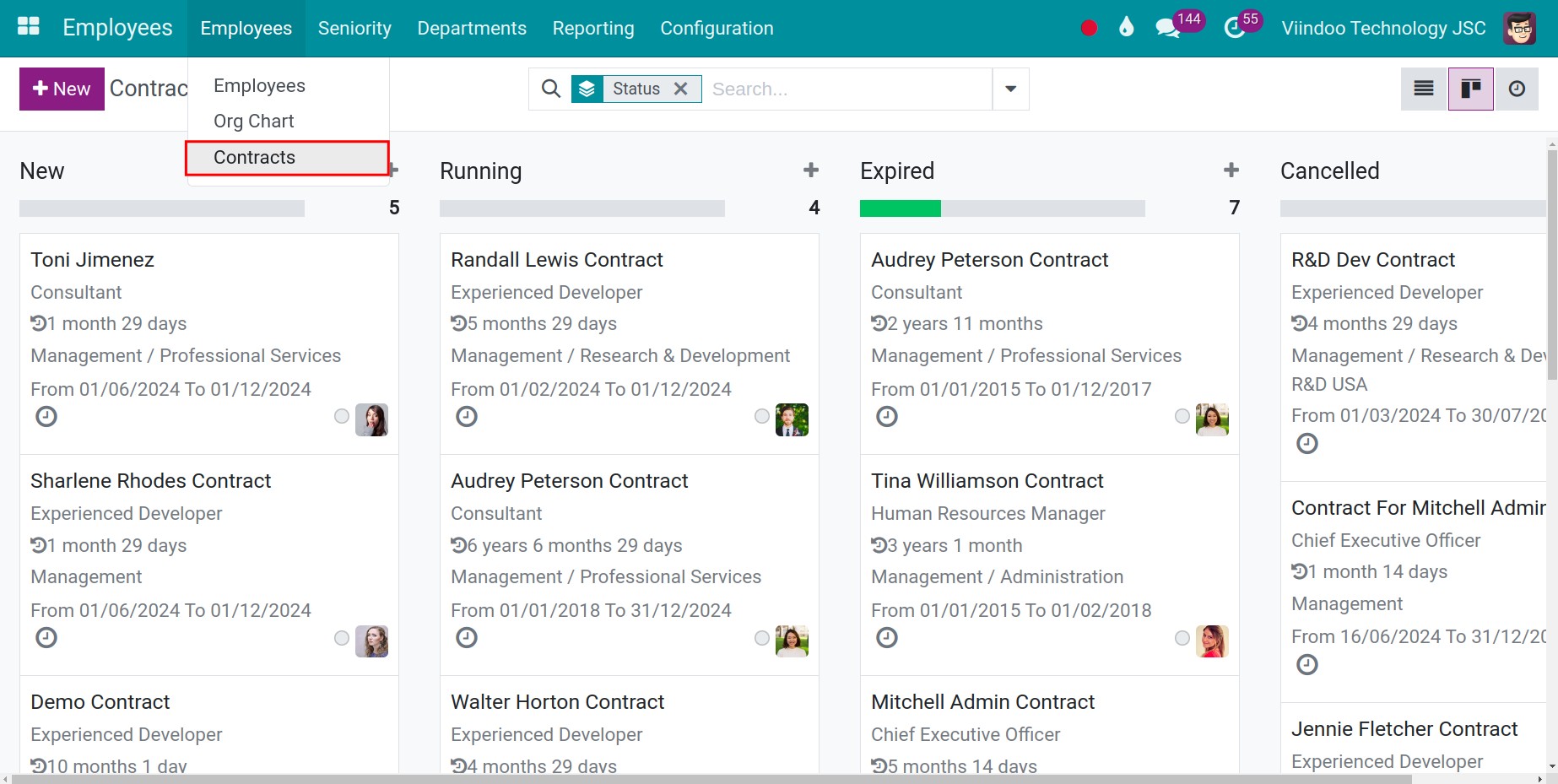1558x784 pixels.
Task: Switch to kanban view
Action: click(1471, 89)
